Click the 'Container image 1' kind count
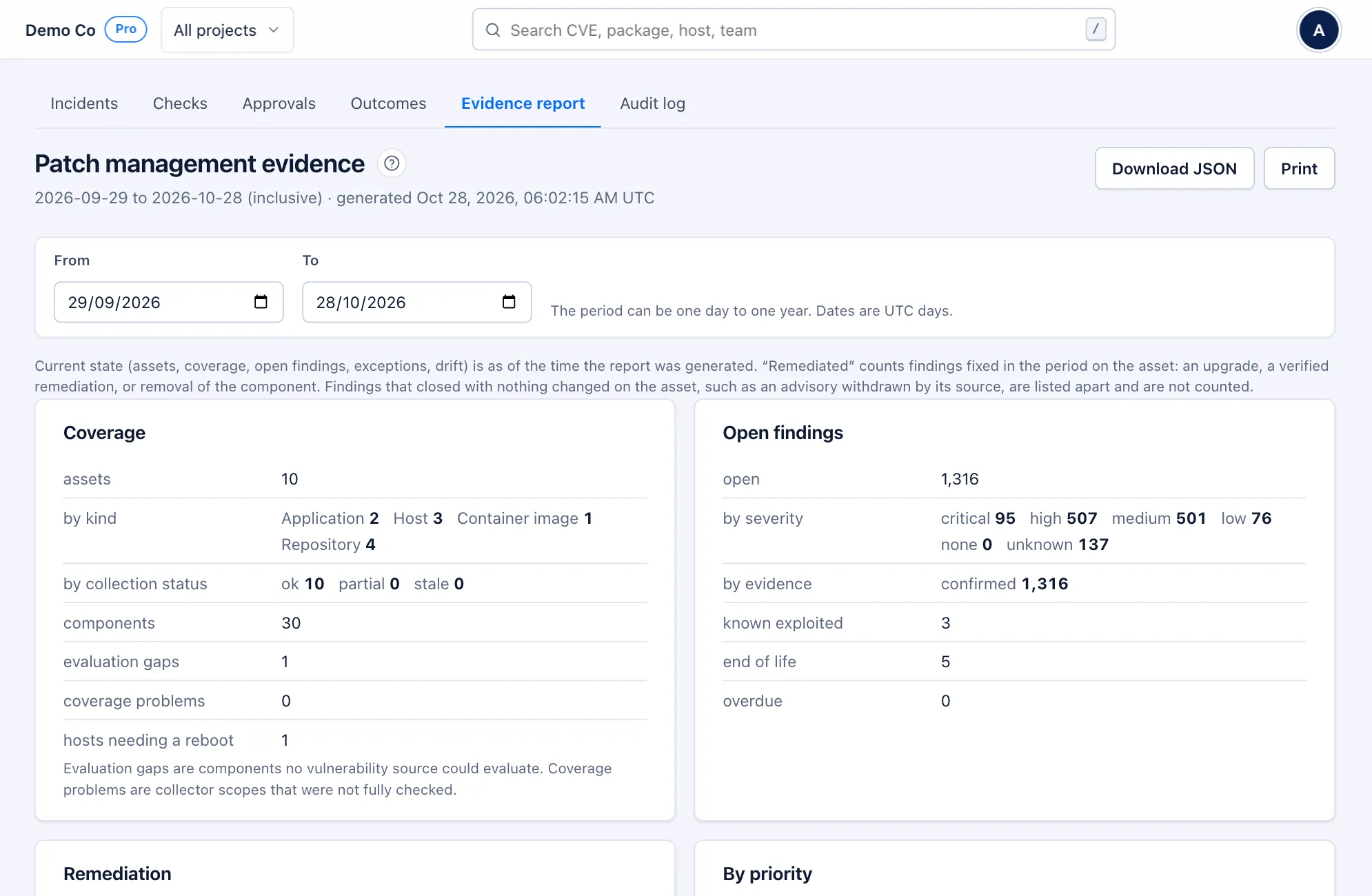The width and height of the screenshot is (1372, 896). click(525, 518)
